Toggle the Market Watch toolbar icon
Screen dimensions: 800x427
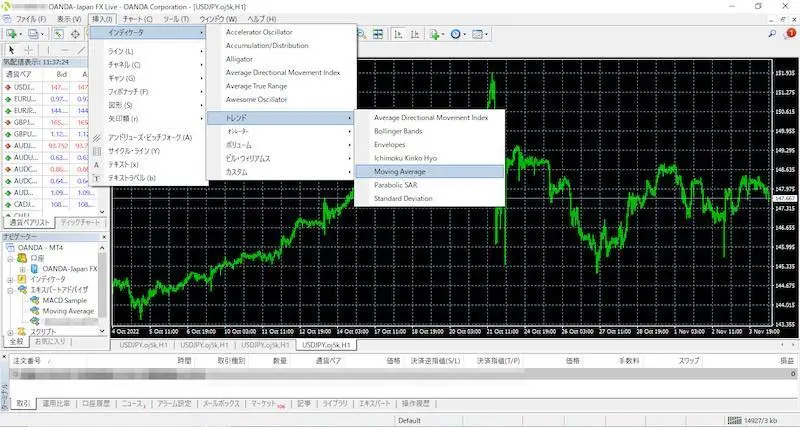coord(59,34)
